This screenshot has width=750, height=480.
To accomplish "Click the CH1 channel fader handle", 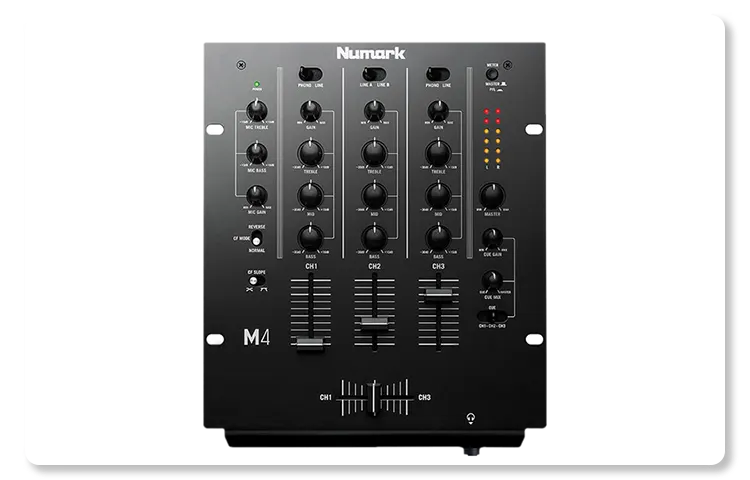I will pyautogui.click(x=310, y=344).
